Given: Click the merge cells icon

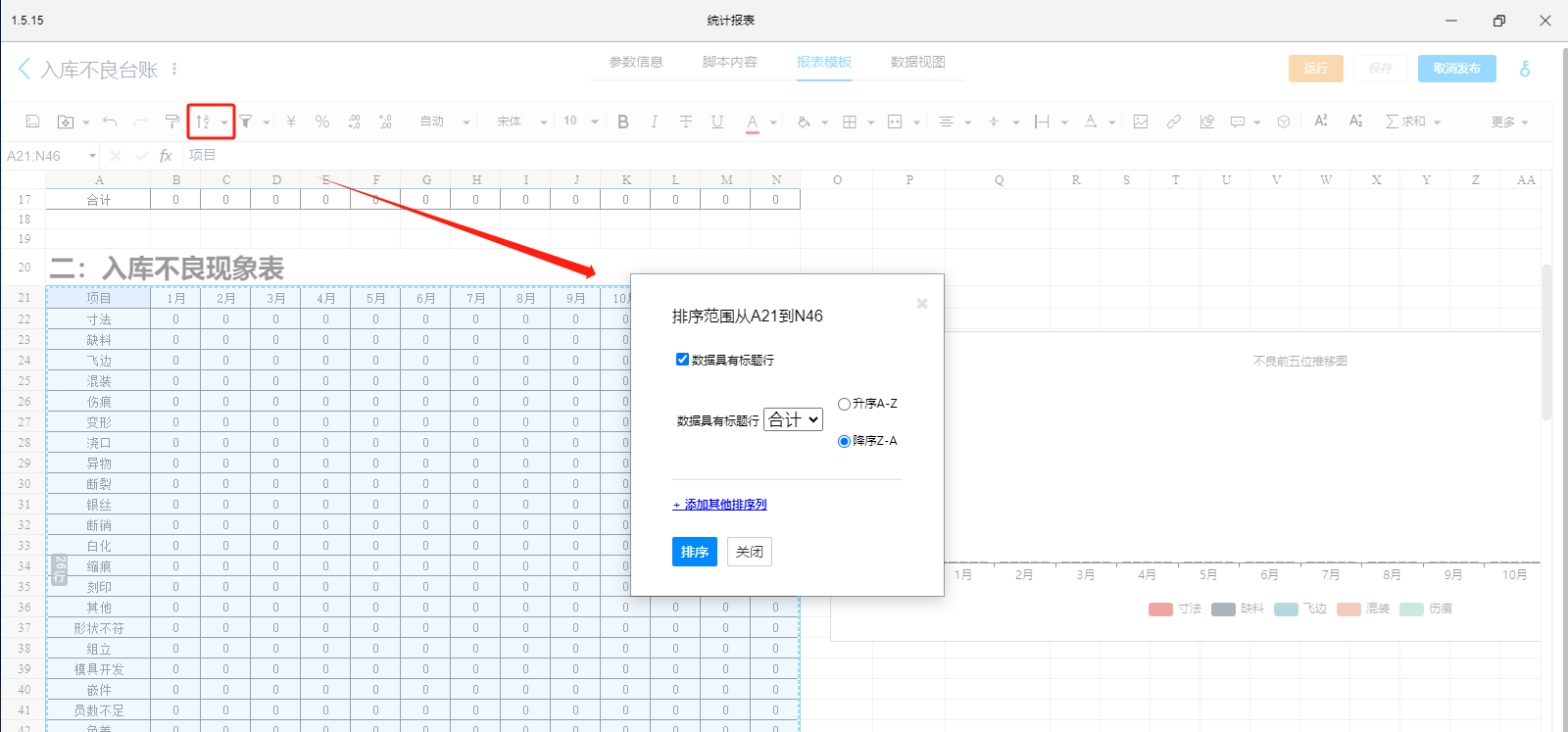Looking at the screenshot, I should 895,122.
